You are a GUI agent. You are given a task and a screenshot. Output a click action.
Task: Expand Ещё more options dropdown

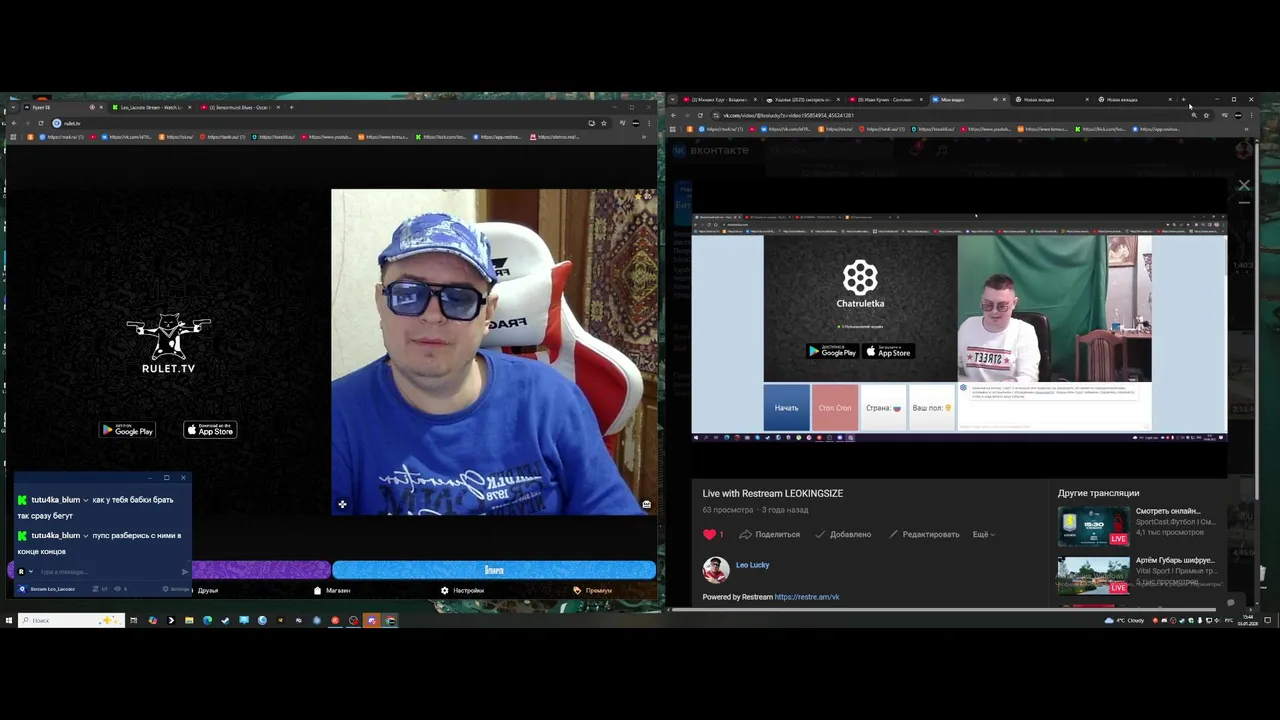tap(984, 534)
